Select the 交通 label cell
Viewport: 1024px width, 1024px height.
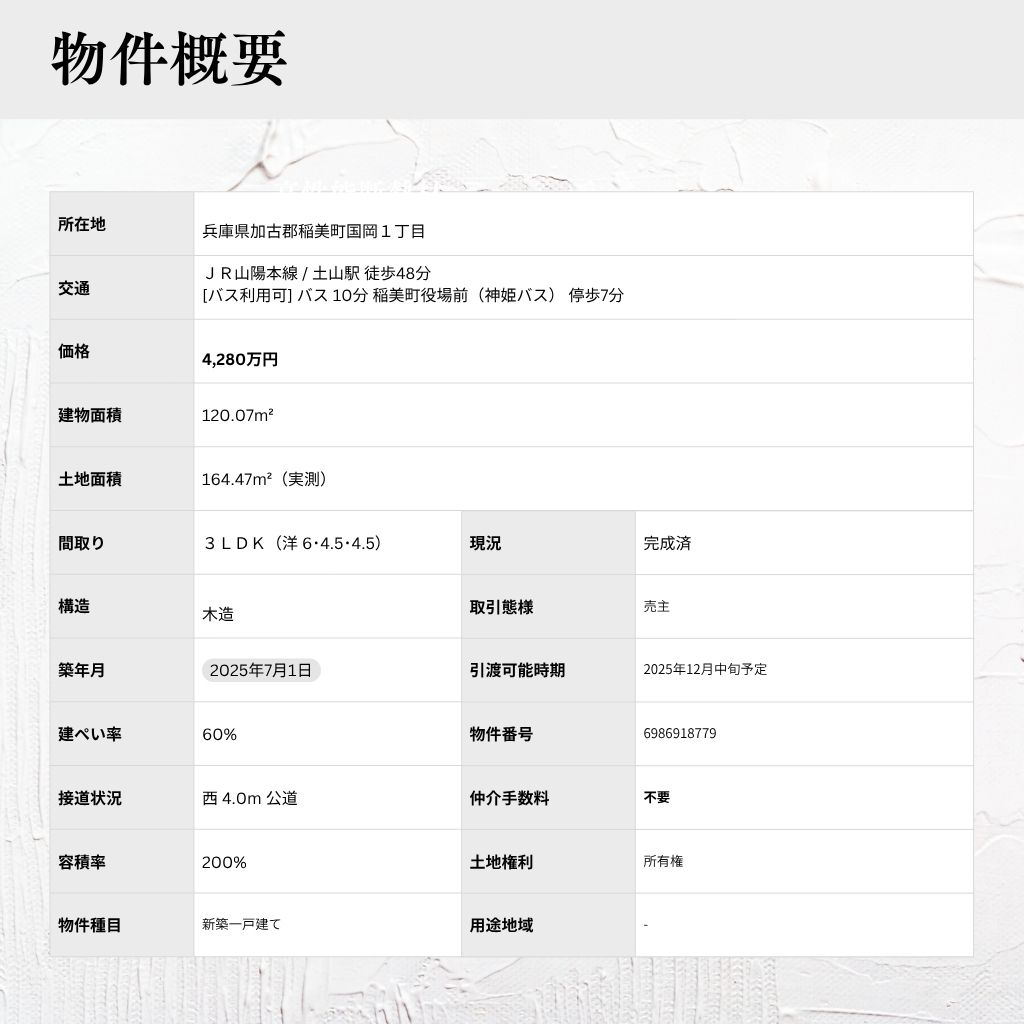pyautogui.click(x=122, y=287)
